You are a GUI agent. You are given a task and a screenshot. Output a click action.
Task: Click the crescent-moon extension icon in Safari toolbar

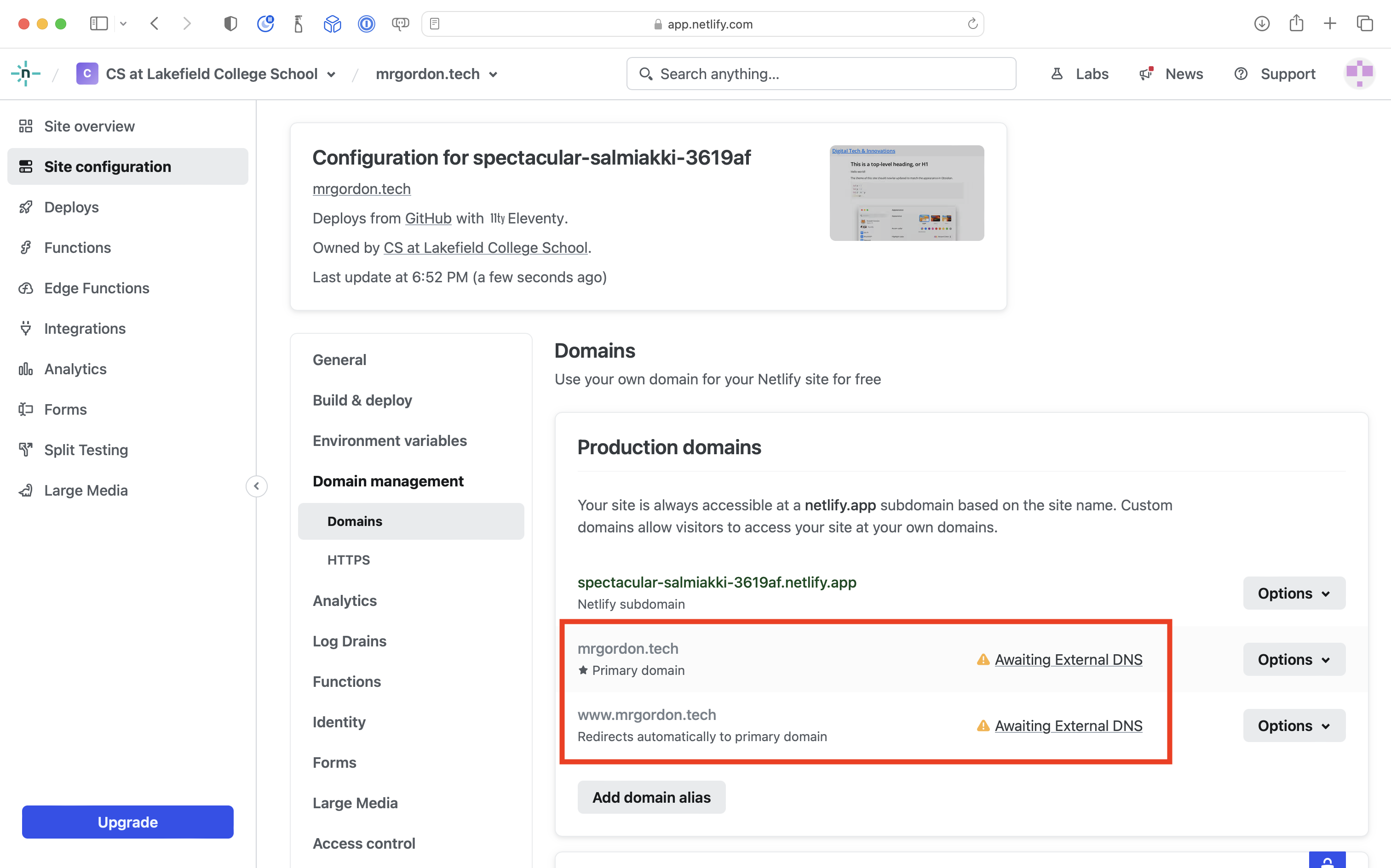tap(265, 23)
